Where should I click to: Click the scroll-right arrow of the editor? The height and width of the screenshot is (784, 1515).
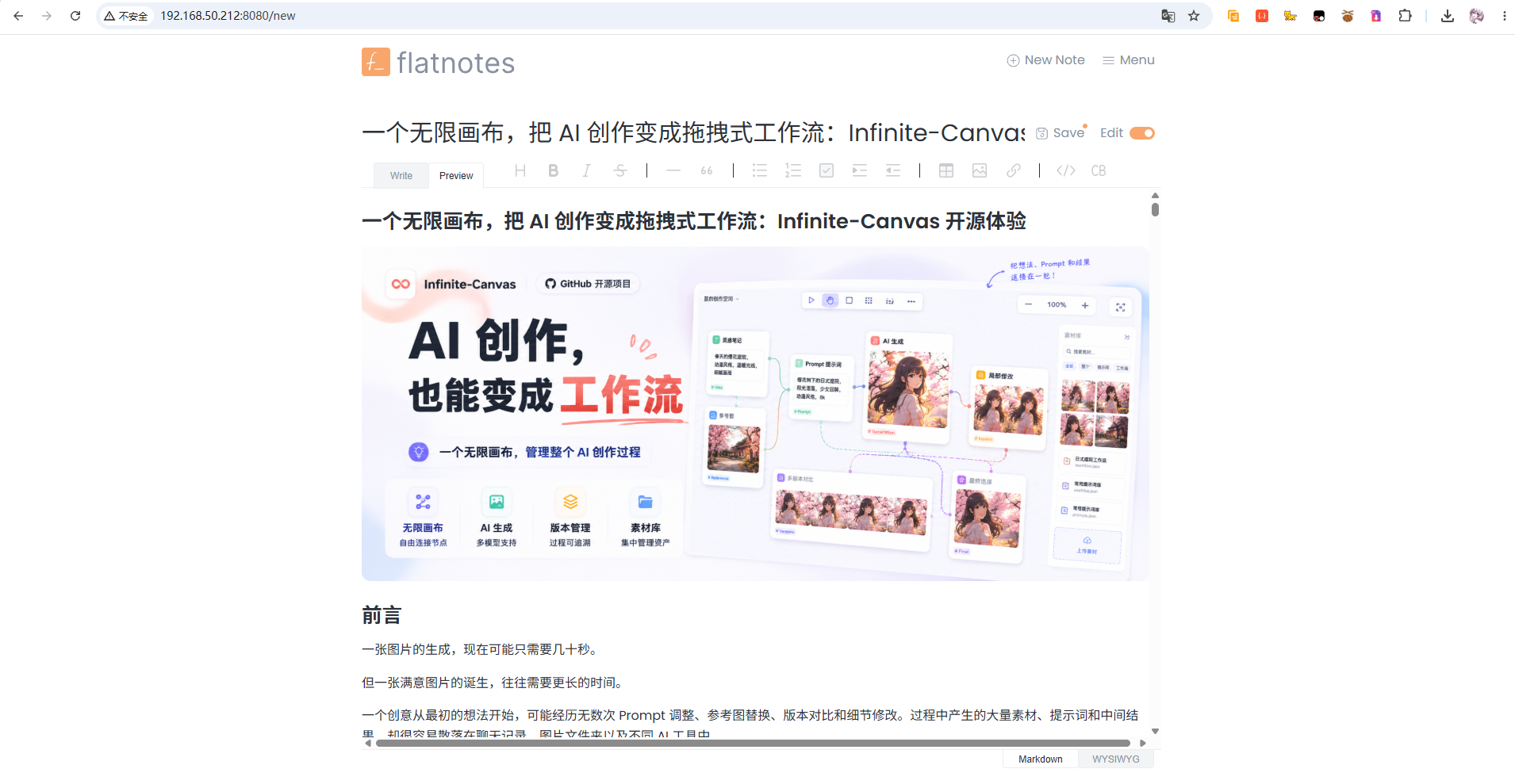point(1142,744)
